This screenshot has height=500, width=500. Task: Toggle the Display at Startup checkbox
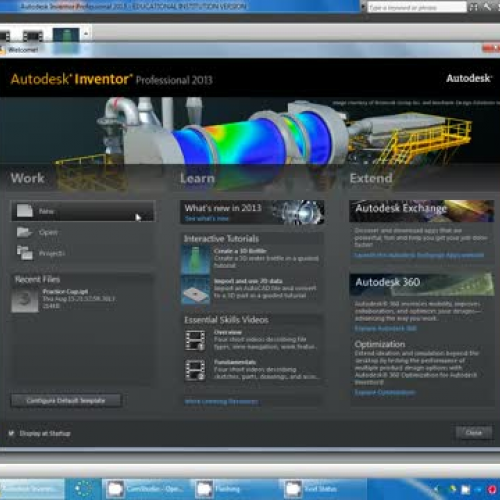11,433
